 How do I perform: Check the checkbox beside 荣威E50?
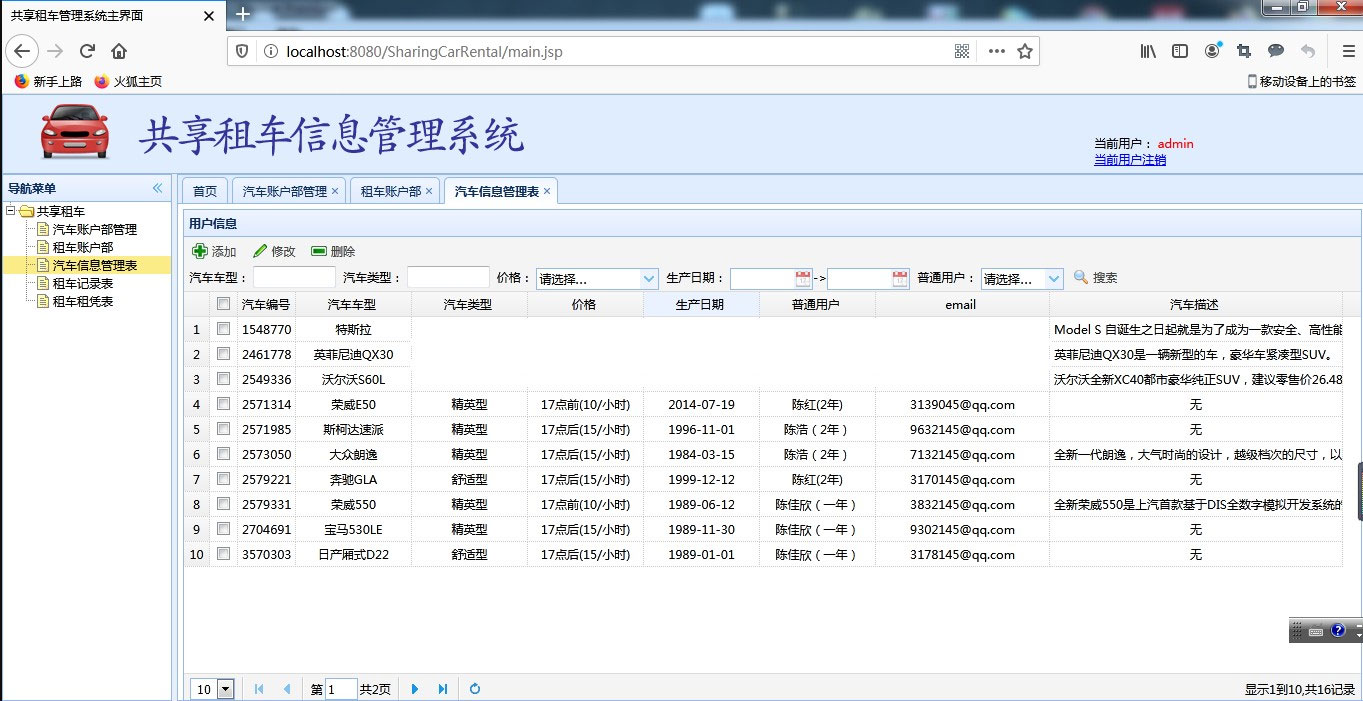(x=222, y=404)
